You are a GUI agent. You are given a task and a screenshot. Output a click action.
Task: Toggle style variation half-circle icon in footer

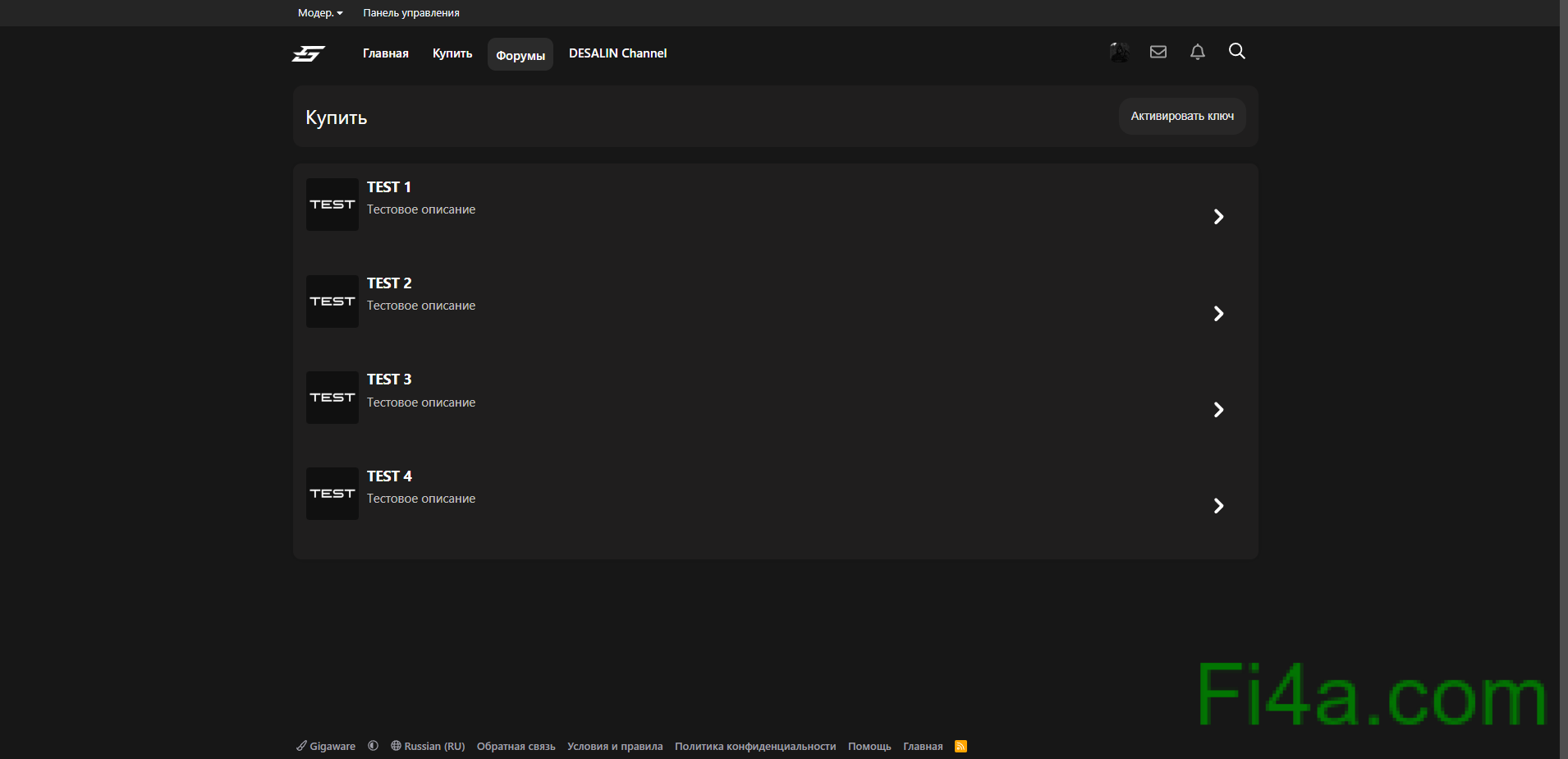(374, 746)
